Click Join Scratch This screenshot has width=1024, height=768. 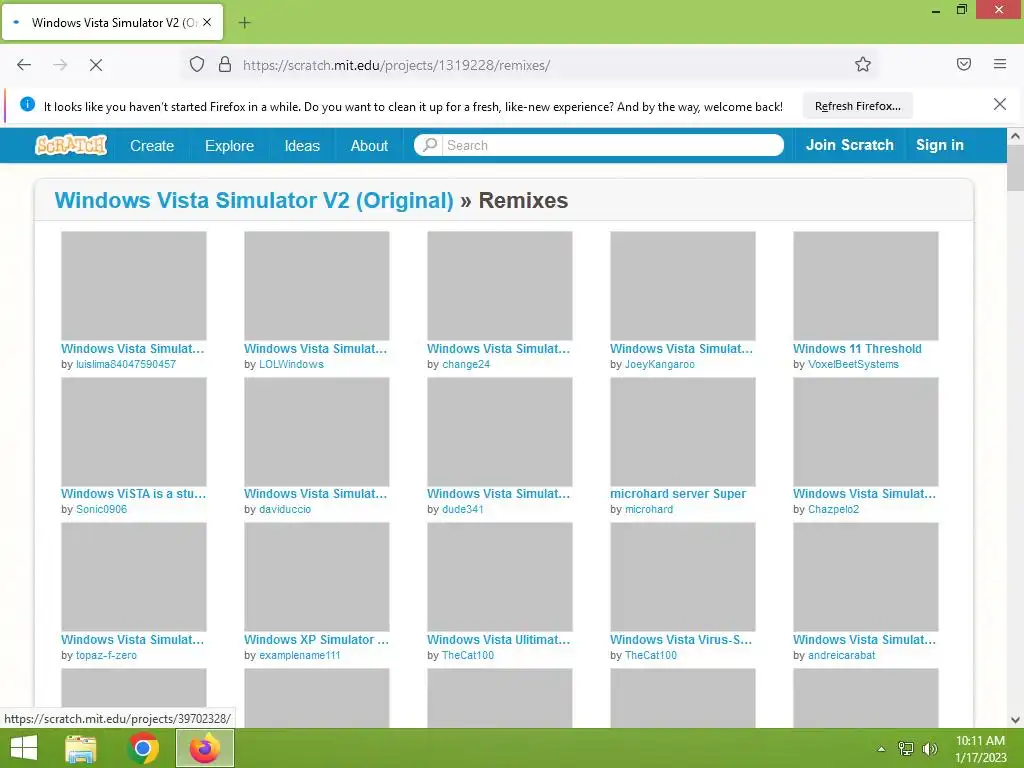850,145
